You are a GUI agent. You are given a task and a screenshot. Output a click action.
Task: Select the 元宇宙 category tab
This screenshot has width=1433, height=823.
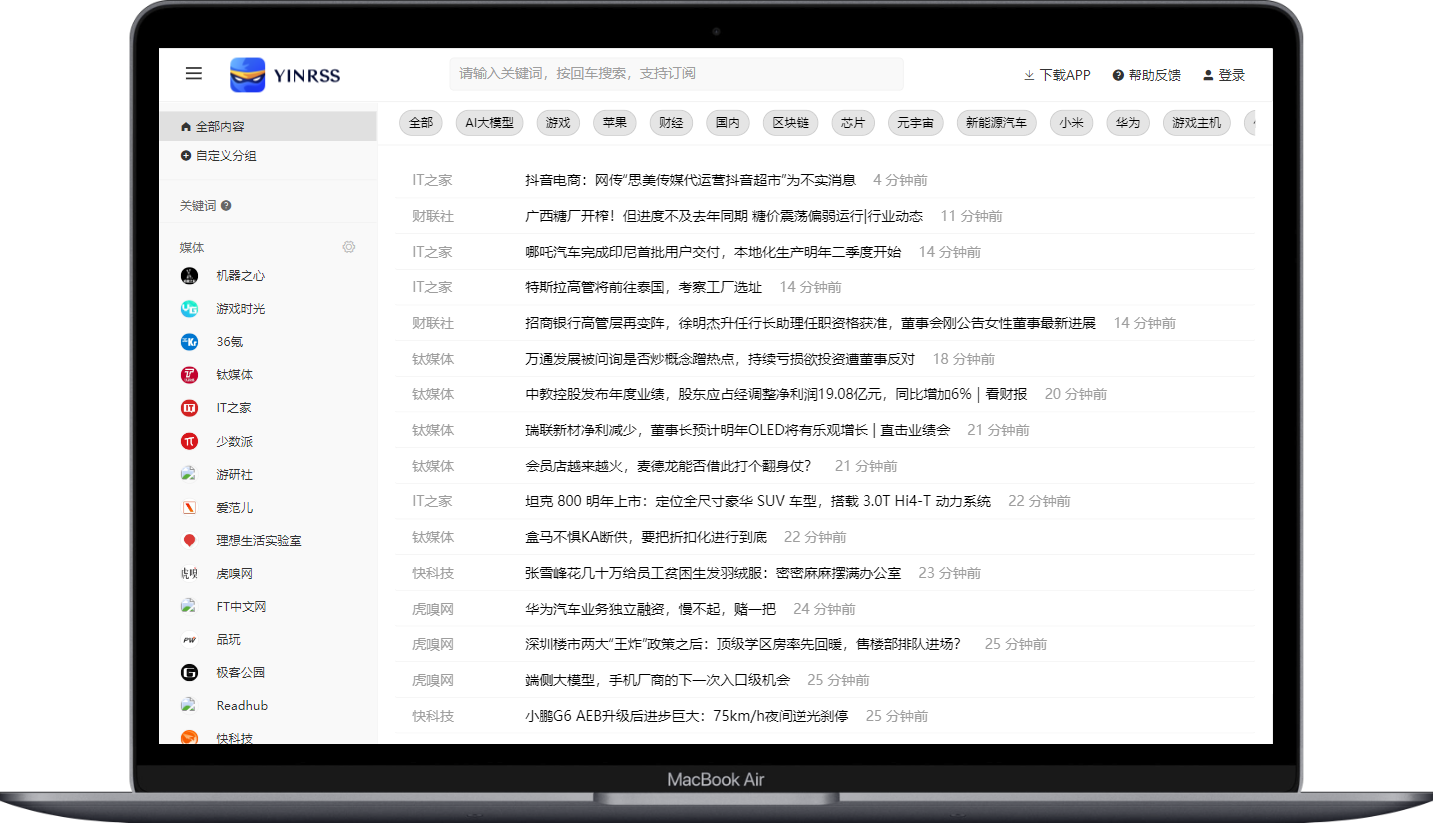(x=915, y=123)
